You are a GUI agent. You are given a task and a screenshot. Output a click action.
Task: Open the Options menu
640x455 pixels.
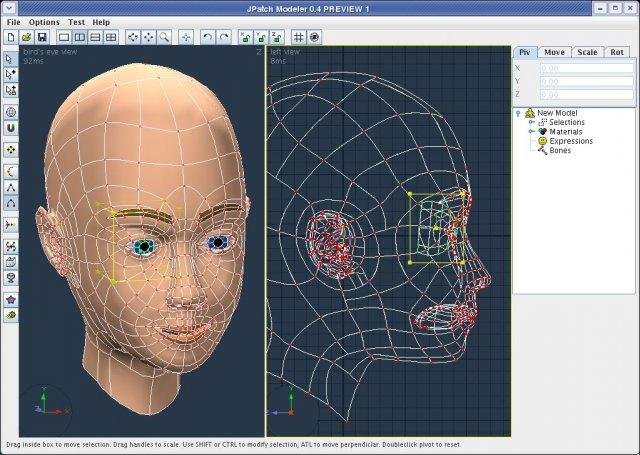pyautogui.click(x=43, y=21)
